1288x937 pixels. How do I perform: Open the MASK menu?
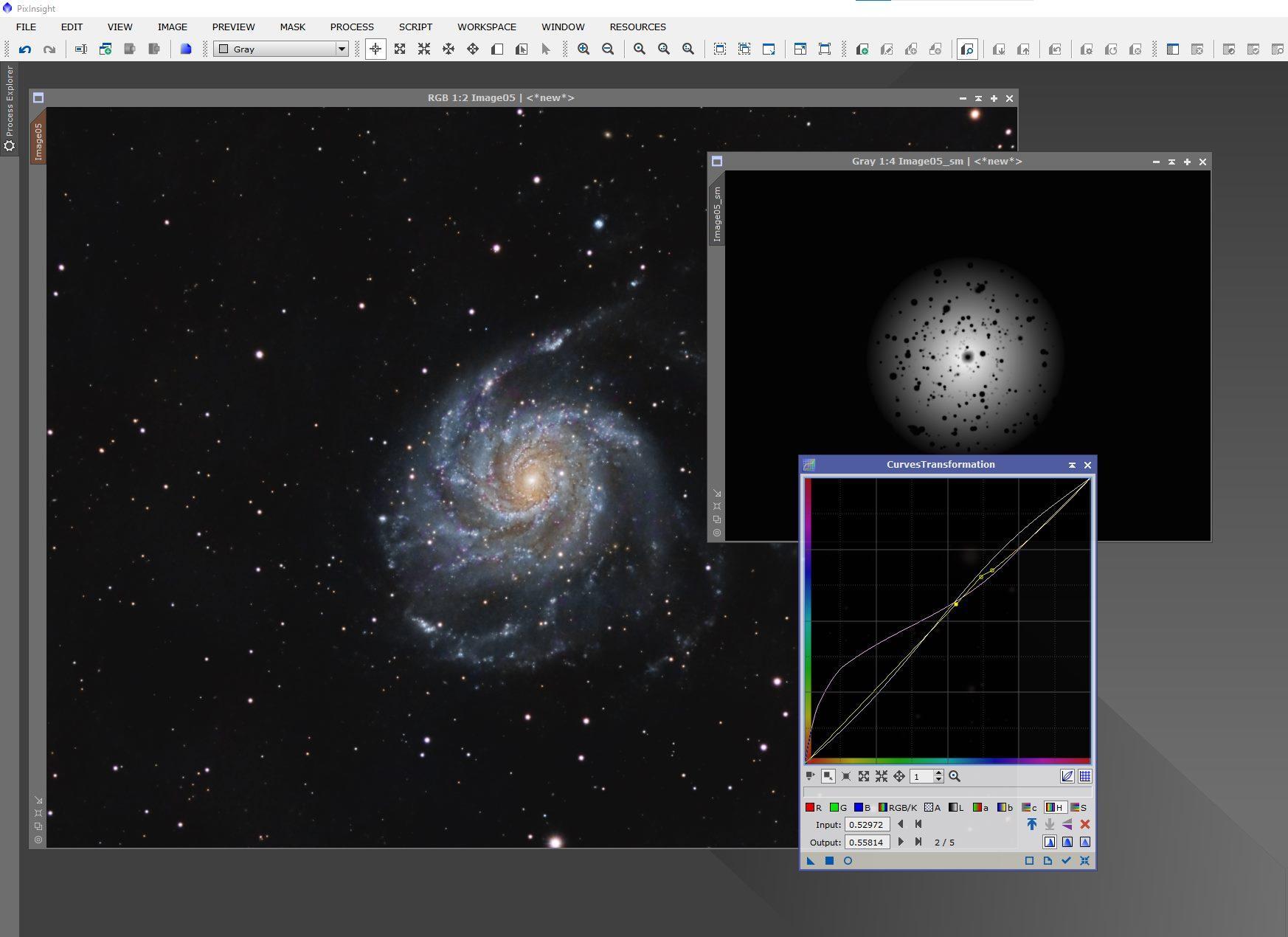(x=292, y=27)
